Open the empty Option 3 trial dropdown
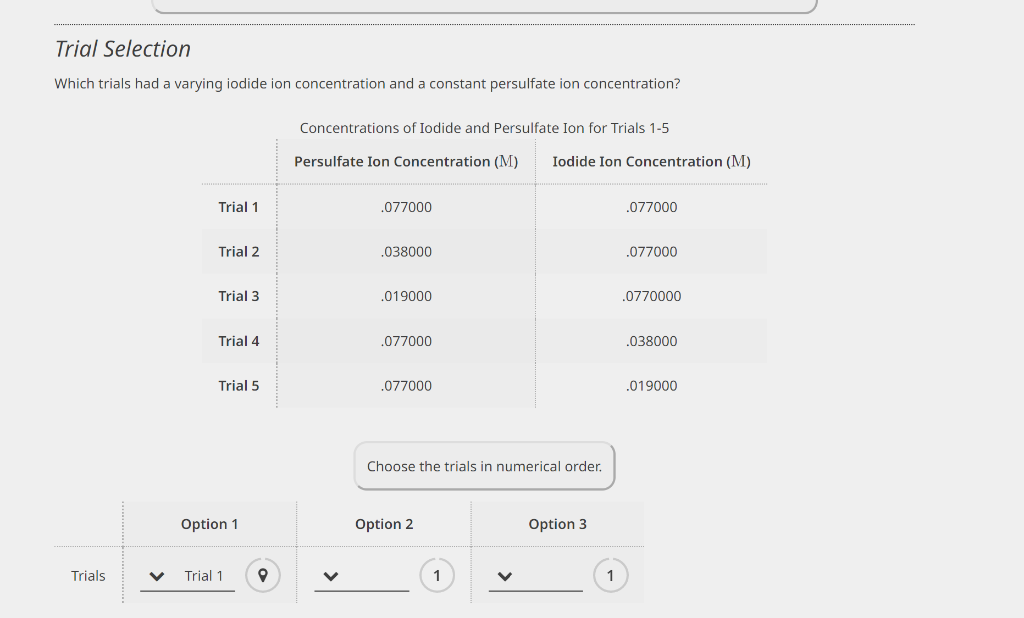This screenshot has height=618, width=1024. [x=504, y=575]
